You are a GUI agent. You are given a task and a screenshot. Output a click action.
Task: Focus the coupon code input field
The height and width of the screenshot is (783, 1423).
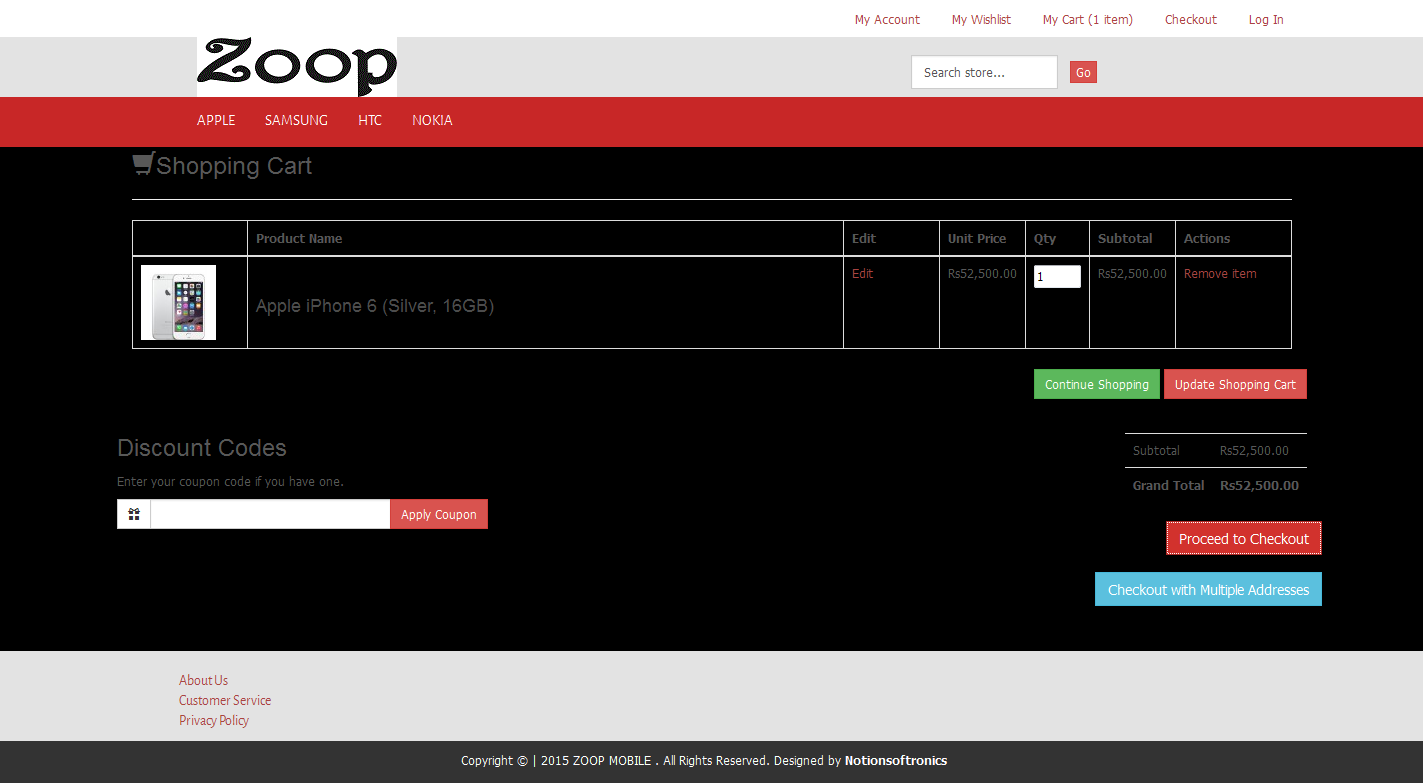[270, 514]
